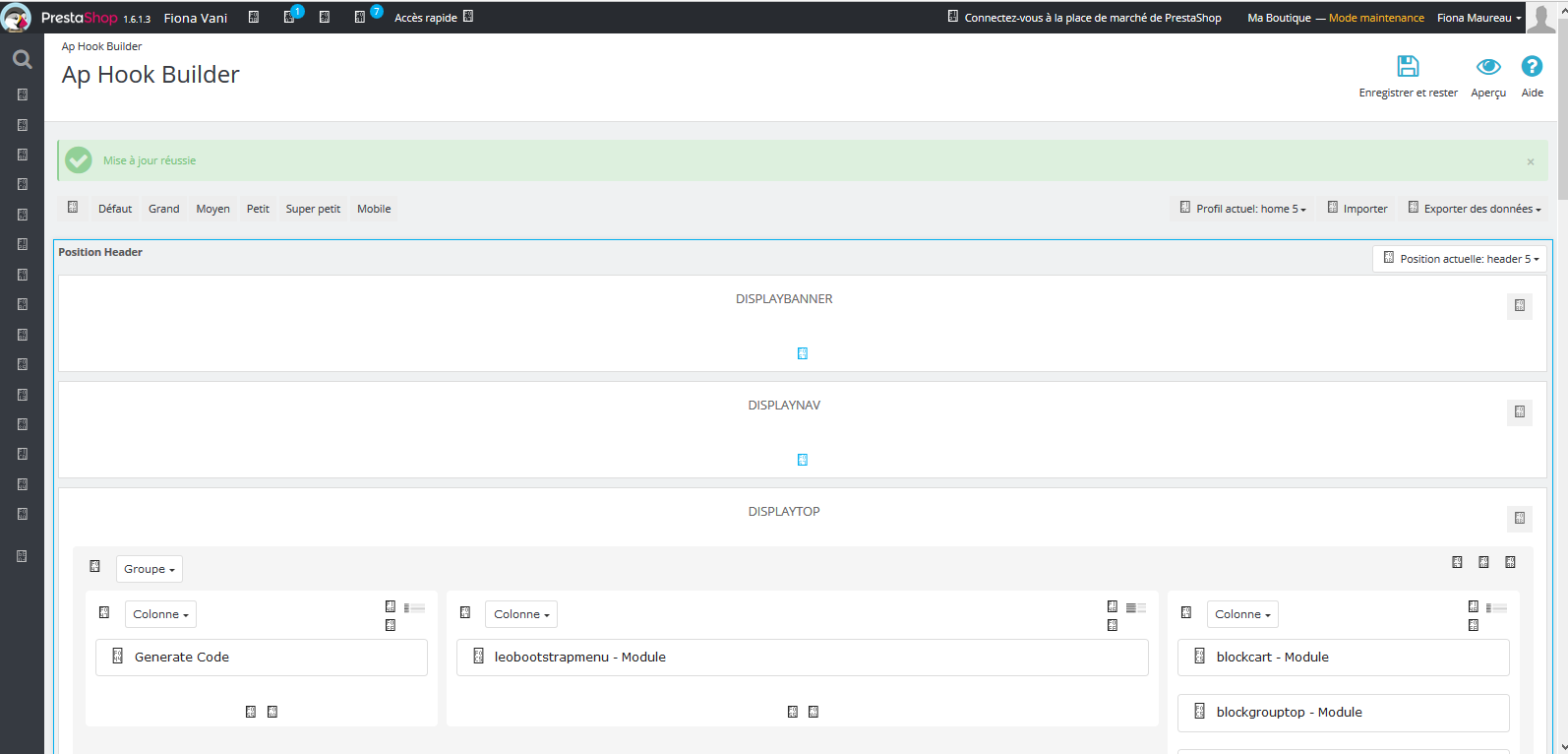Open Position actuelle: header 5 dropdown

coord(1461,259)
